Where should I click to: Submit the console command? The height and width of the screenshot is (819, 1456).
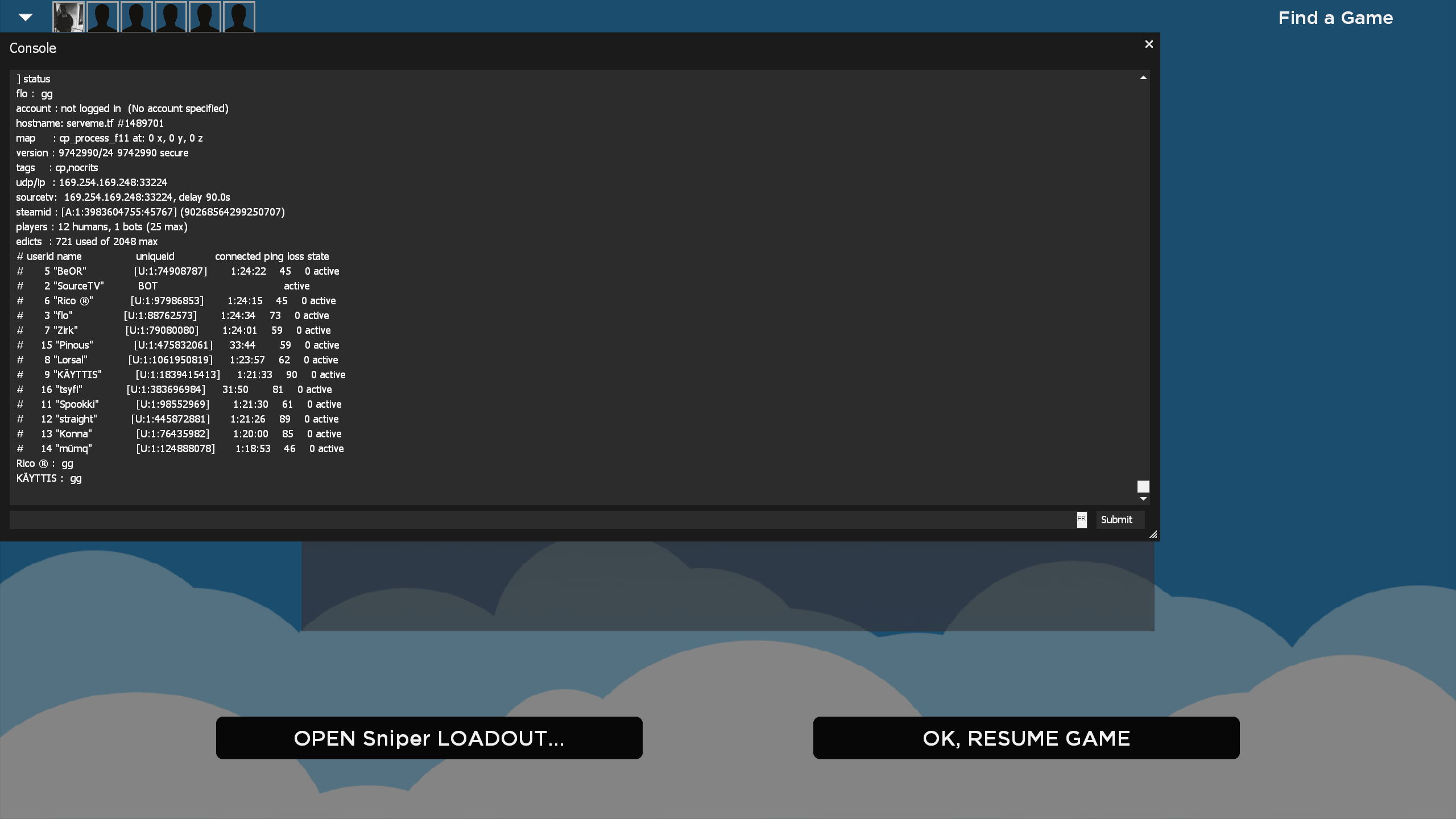point(1120,520)
